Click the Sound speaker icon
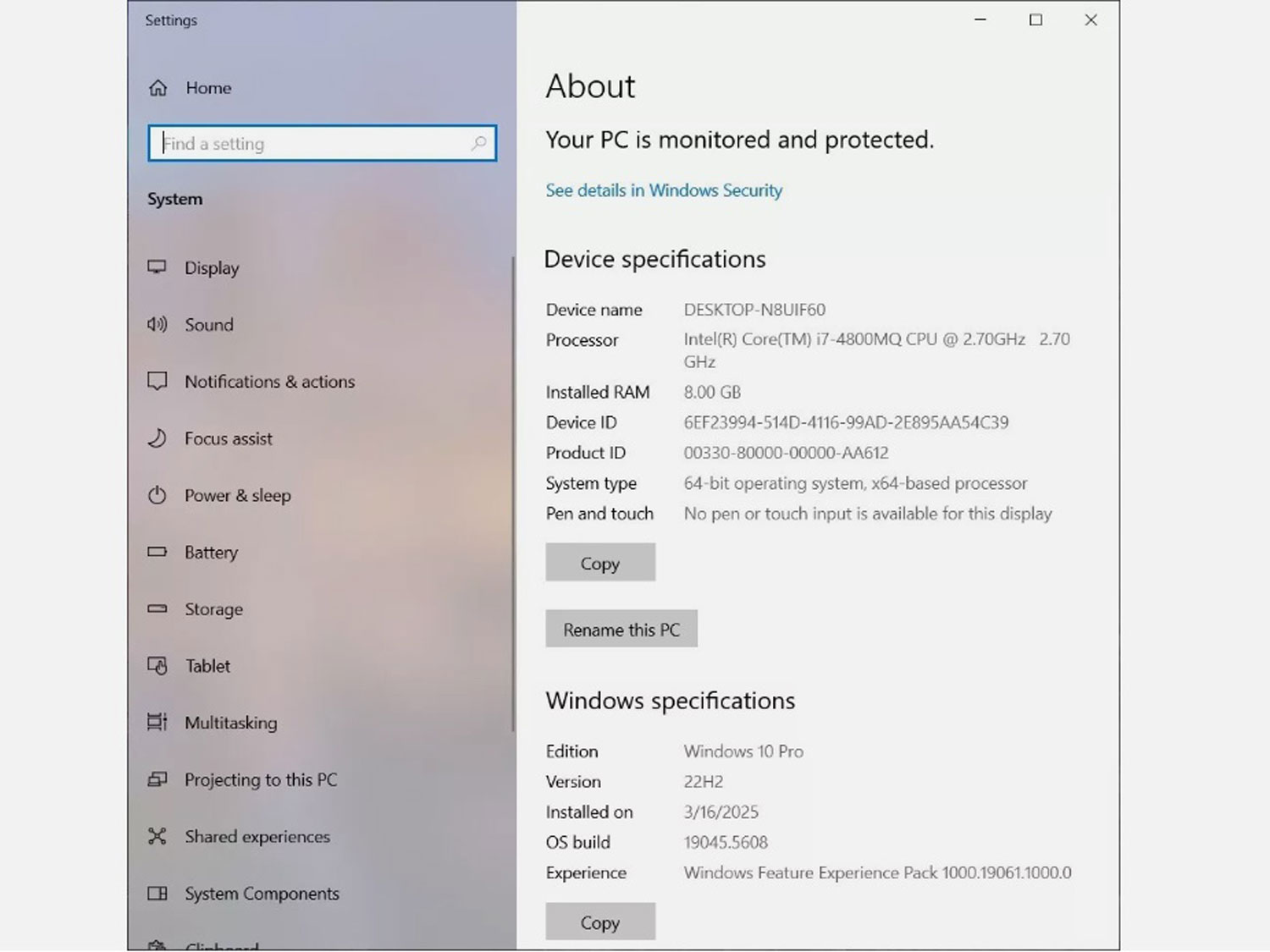The height and width of the screenshot is (952, 1270). coord(157,324)
